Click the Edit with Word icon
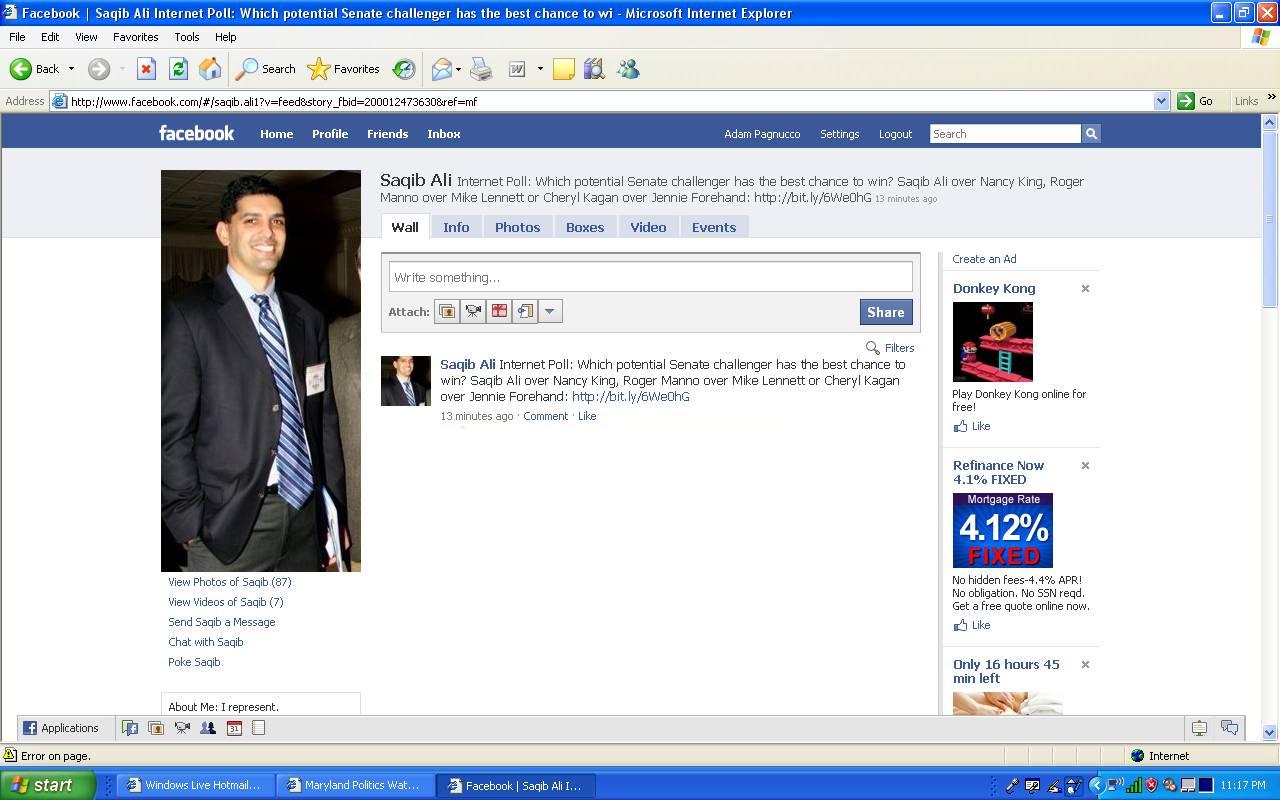1280x800 pixels. (x=517, y=69)
